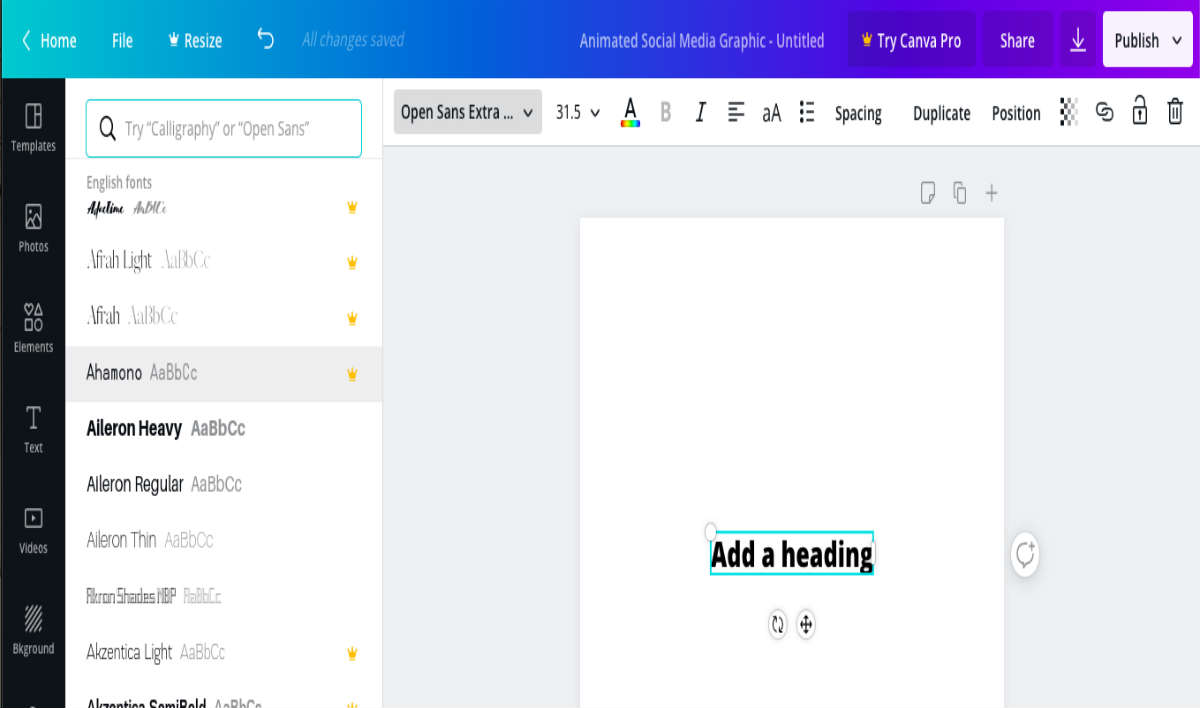Viewport: 1200px width, 708px height.
Task: Click the download arrow icon
Action: (x=1078, y=40)
